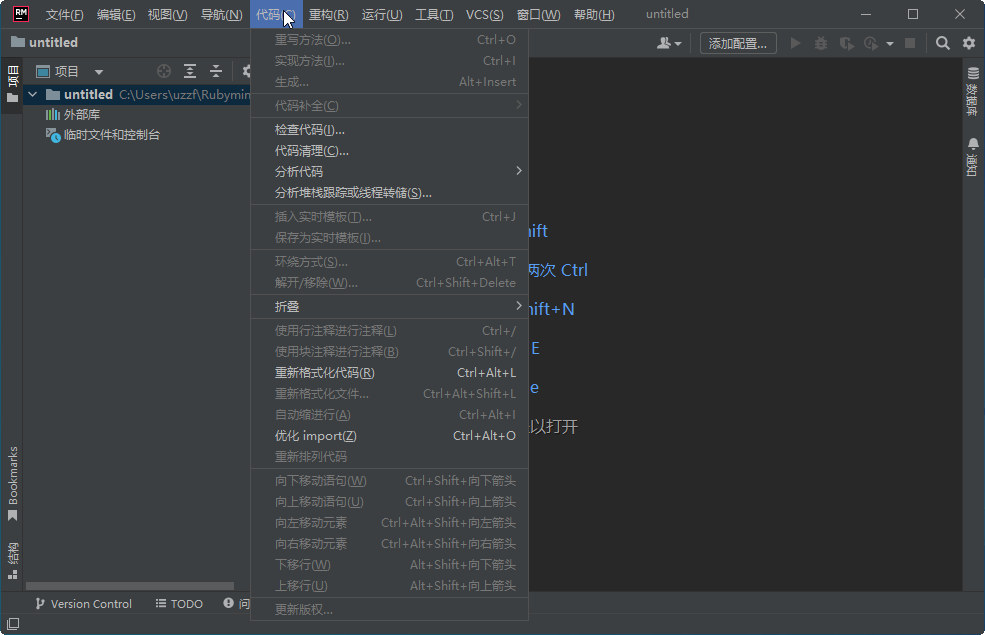Click the Profiler run icon
Image resolution: width=985 pixels, height=635 pixels.
click(871, 43)
